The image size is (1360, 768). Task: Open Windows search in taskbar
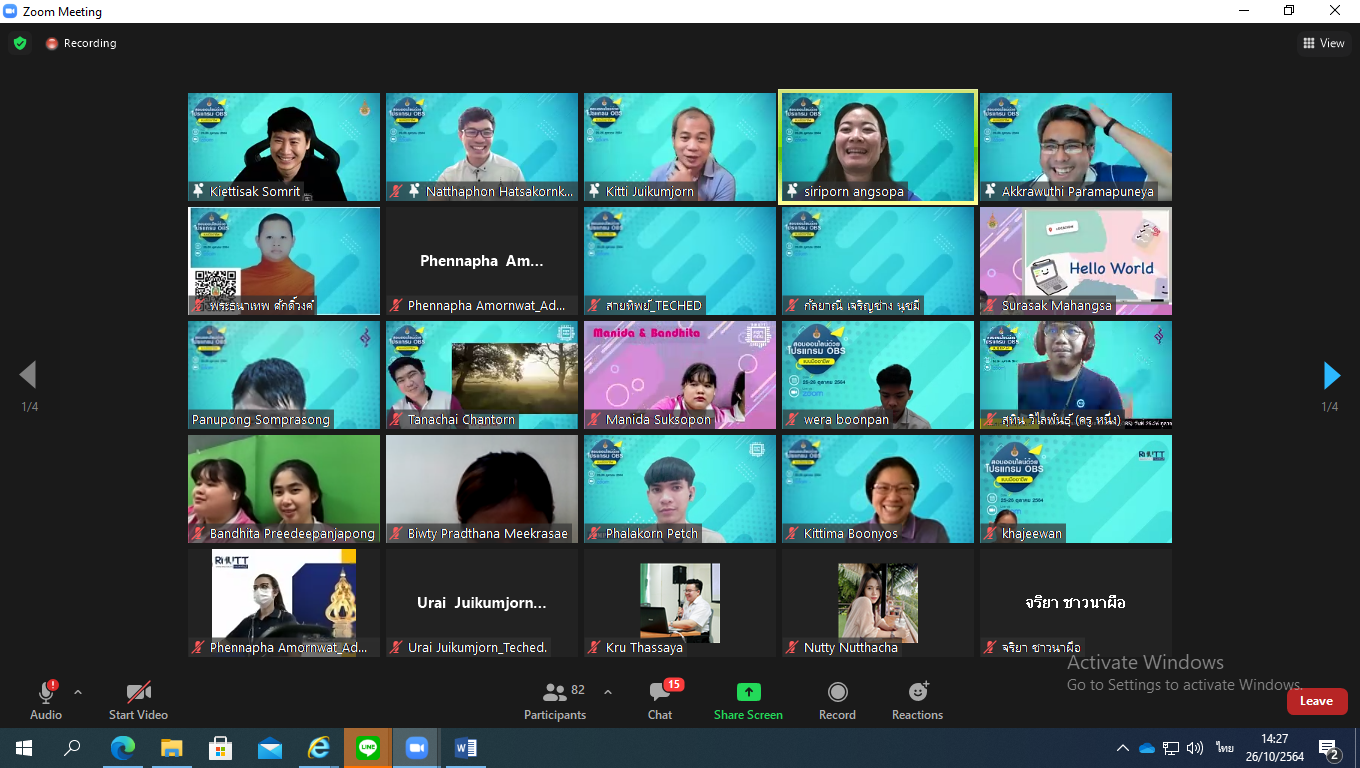(x=72, y=748)
